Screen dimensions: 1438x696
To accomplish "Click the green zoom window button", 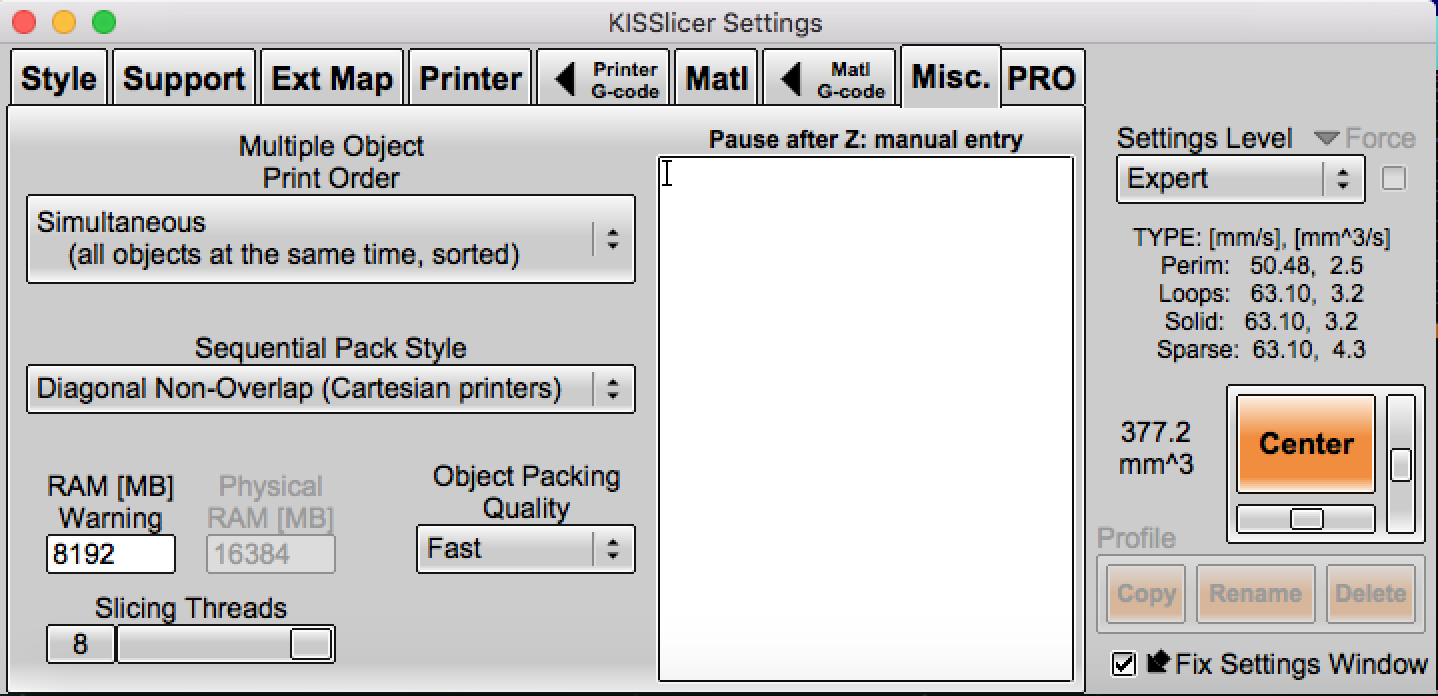I will (x=103, y=22).
